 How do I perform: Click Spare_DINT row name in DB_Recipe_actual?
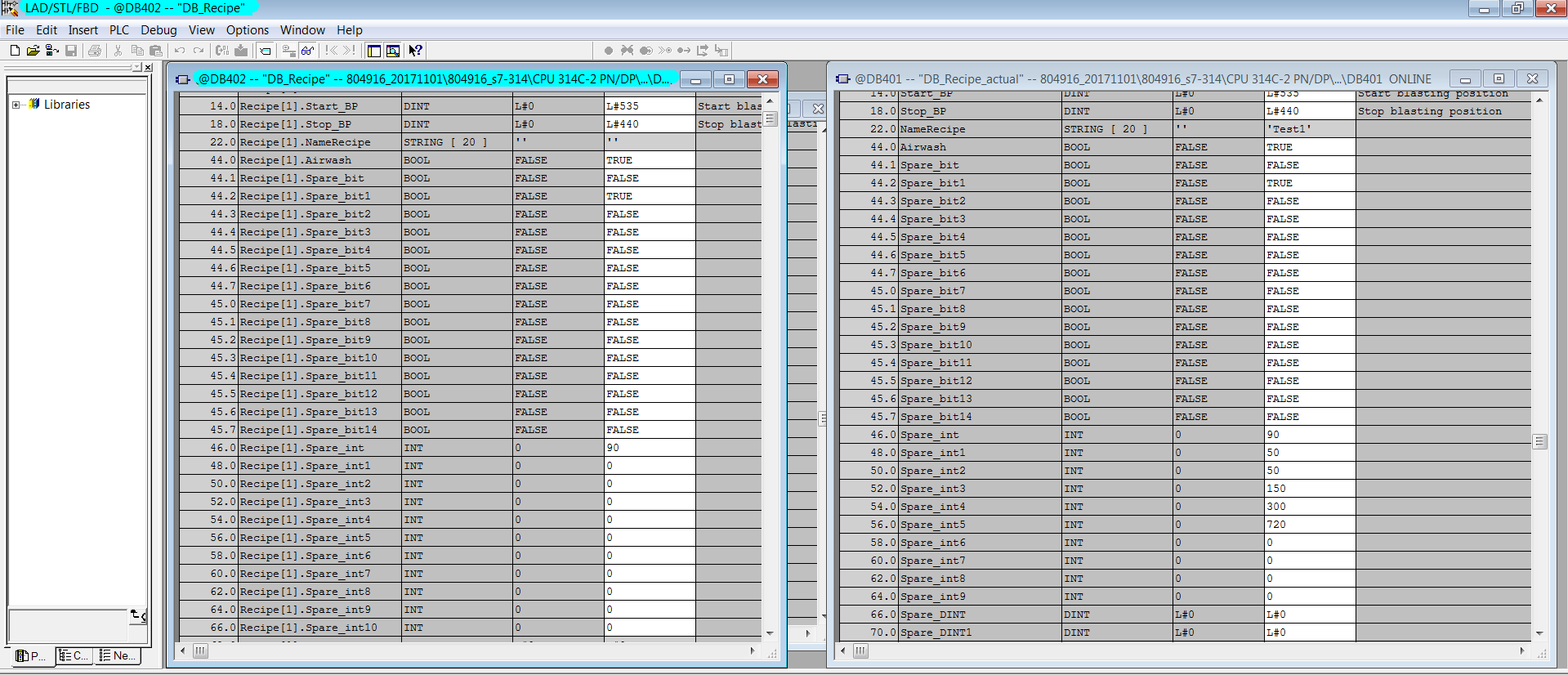(x=932, y=615)
